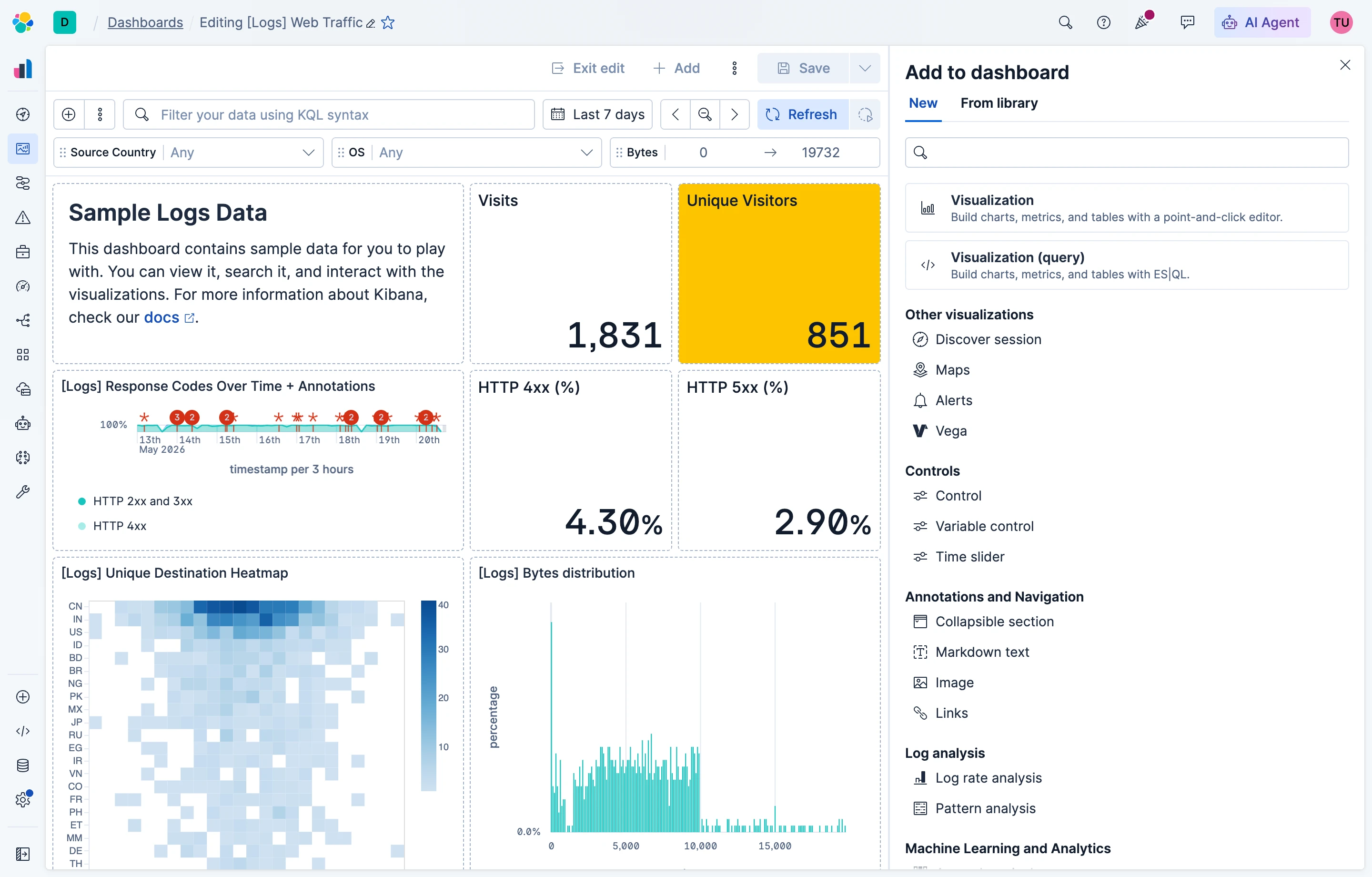Choose the Visualization card

pos(1127,208)
